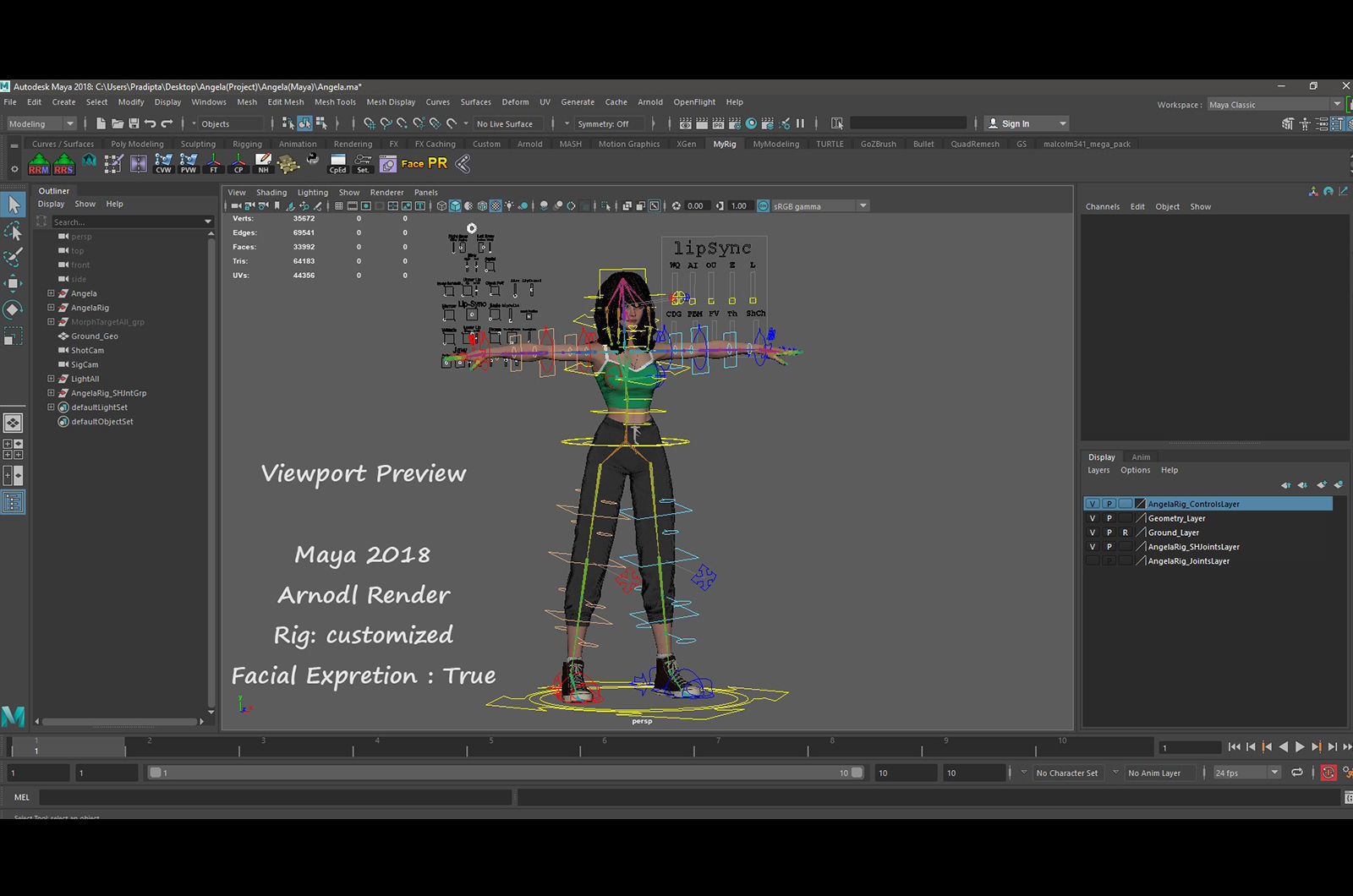Open a scene with the folder icon
The width and height of the screenshot is (1353, 896).
click(117, 123)
